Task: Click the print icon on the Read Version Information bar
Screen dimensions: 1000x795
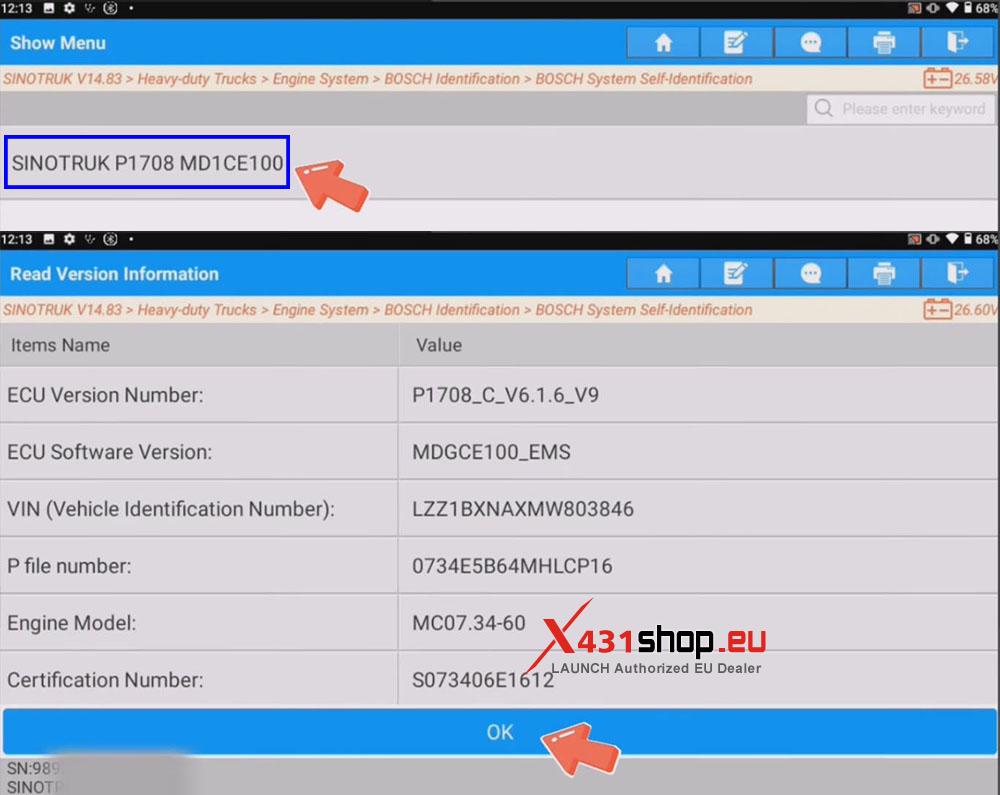Action: [883, 274]
